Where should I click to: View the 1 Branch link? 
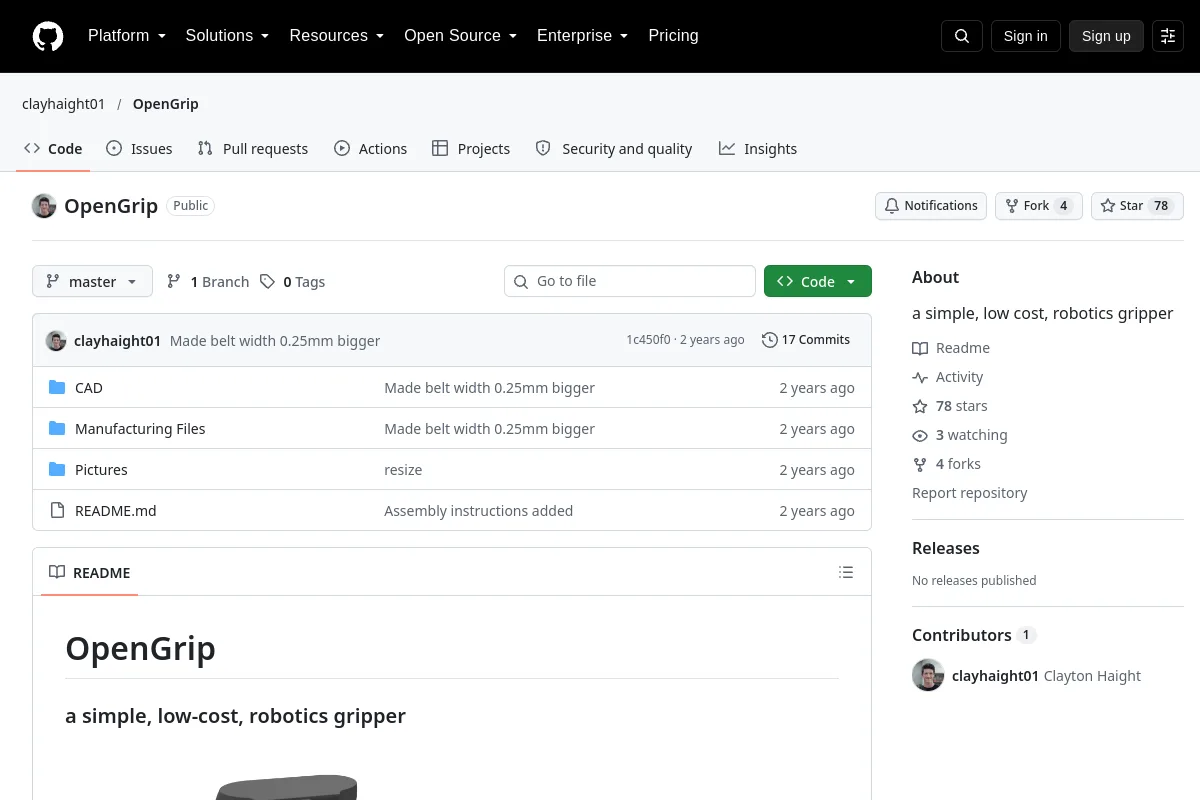click(208, 282)
